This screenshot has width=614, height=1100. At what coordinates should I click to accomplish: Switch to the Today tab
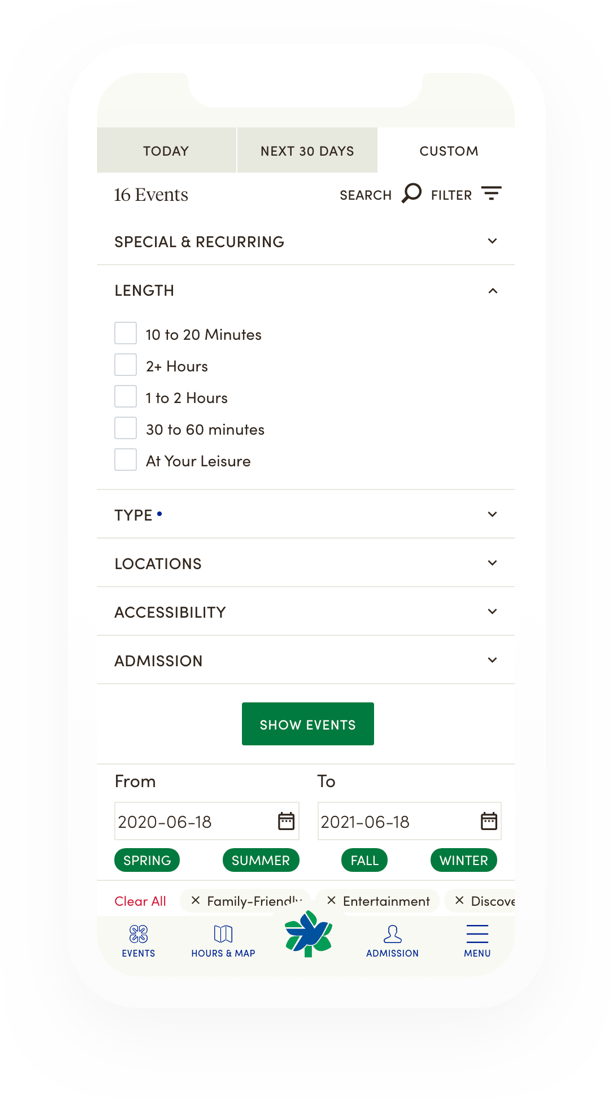(166, 150)
